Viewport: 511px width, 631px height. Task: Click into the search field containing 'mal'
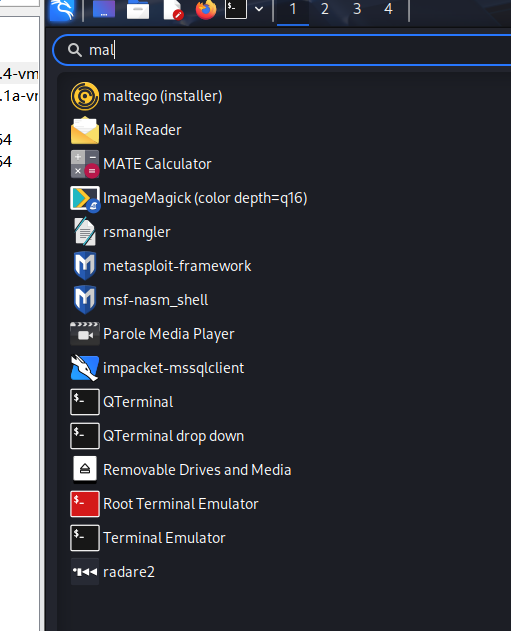(284, 50)
